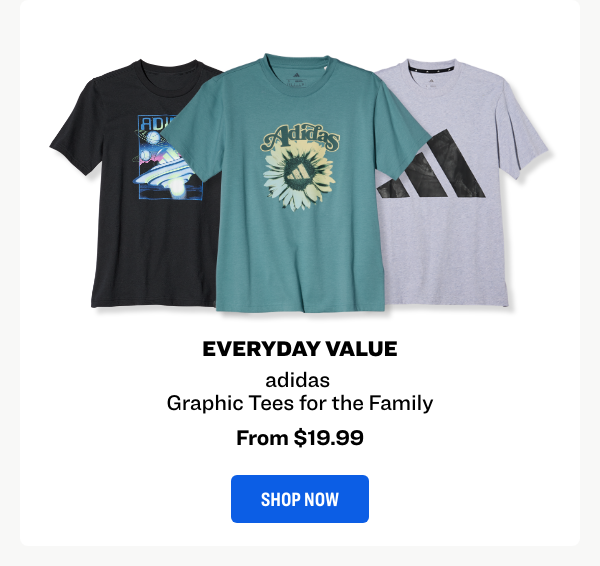Click the script Adidas lettering above sunflower
This screenshot has width=600, height=566.
tap(300, 137)
